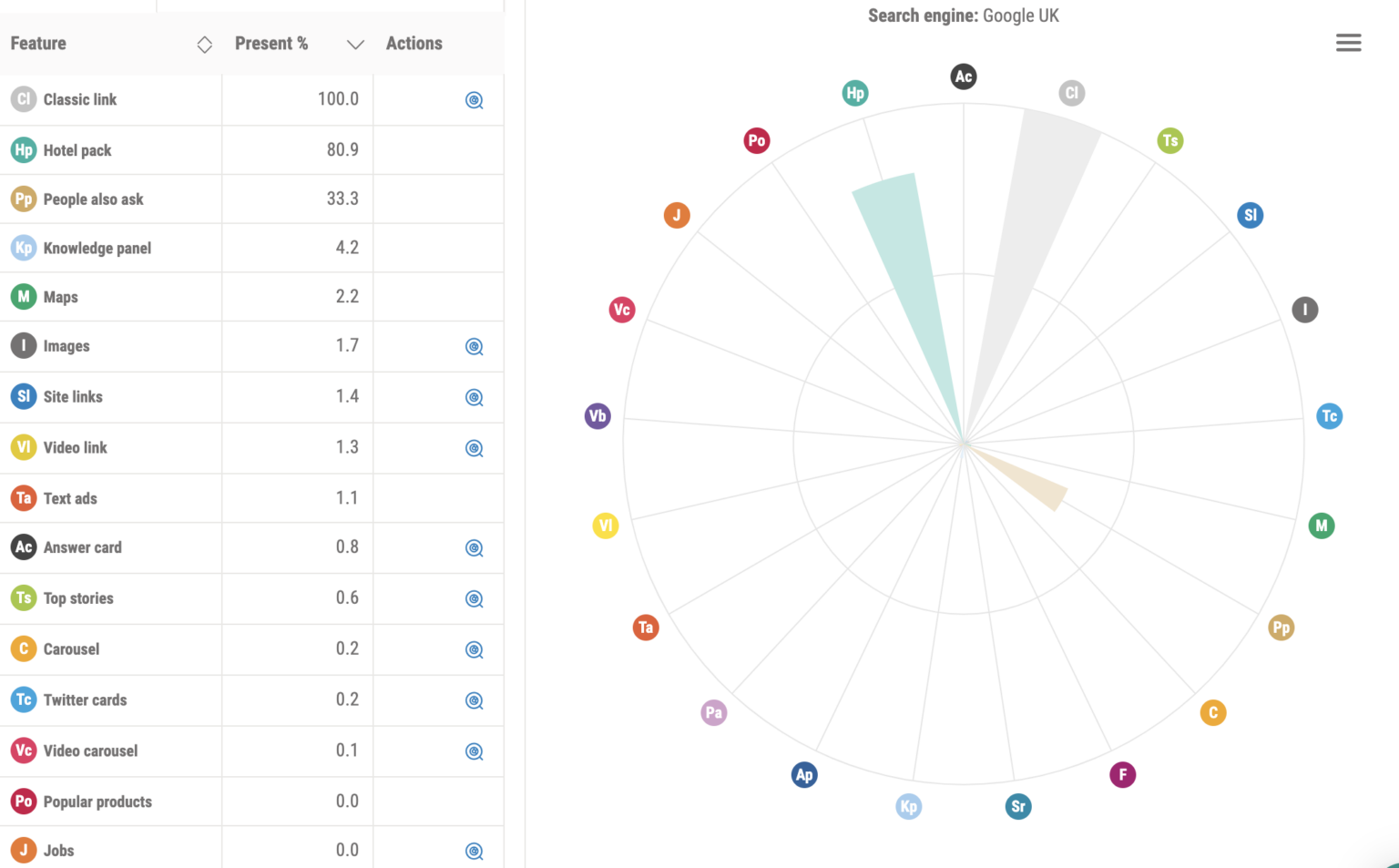The width and height of the screenshot is (1399, 868).
Task: Expand the chart options hamburger menu
Action: (x=1348, y=42)
